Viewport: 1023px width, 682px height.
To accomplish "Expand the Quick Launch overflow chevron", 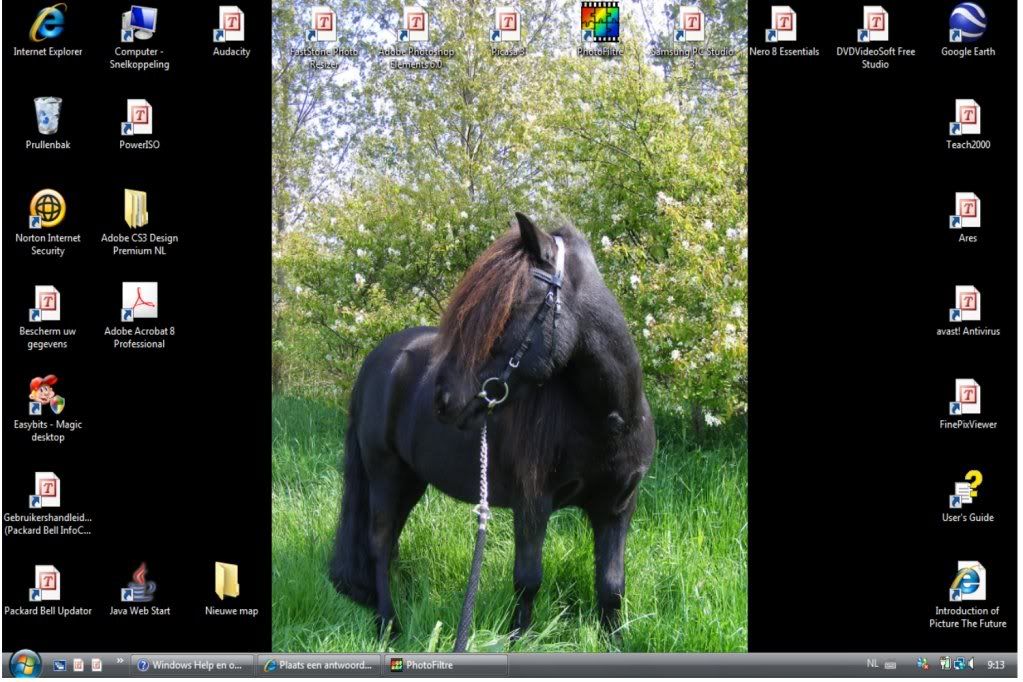I will [x=121, y=661].
